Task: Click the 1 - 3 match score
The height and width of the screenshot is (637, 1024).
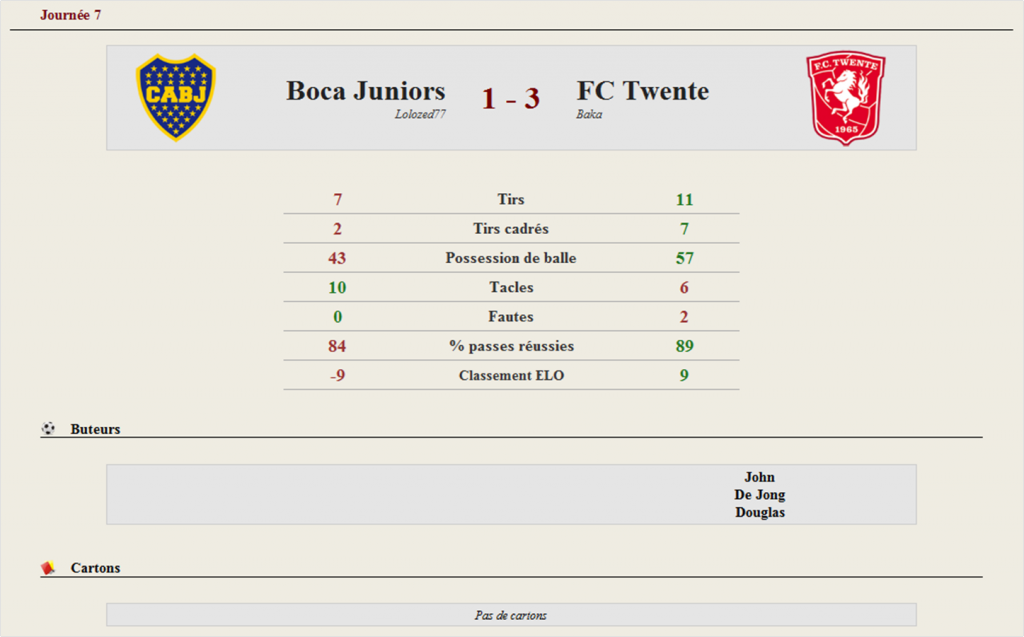Action: 511,99
